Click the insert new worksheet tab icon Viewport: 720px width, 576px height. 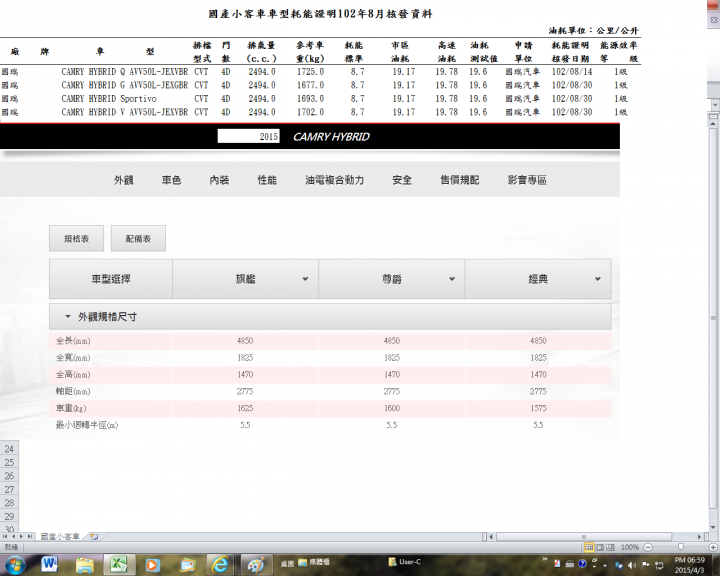pos(94,536)
